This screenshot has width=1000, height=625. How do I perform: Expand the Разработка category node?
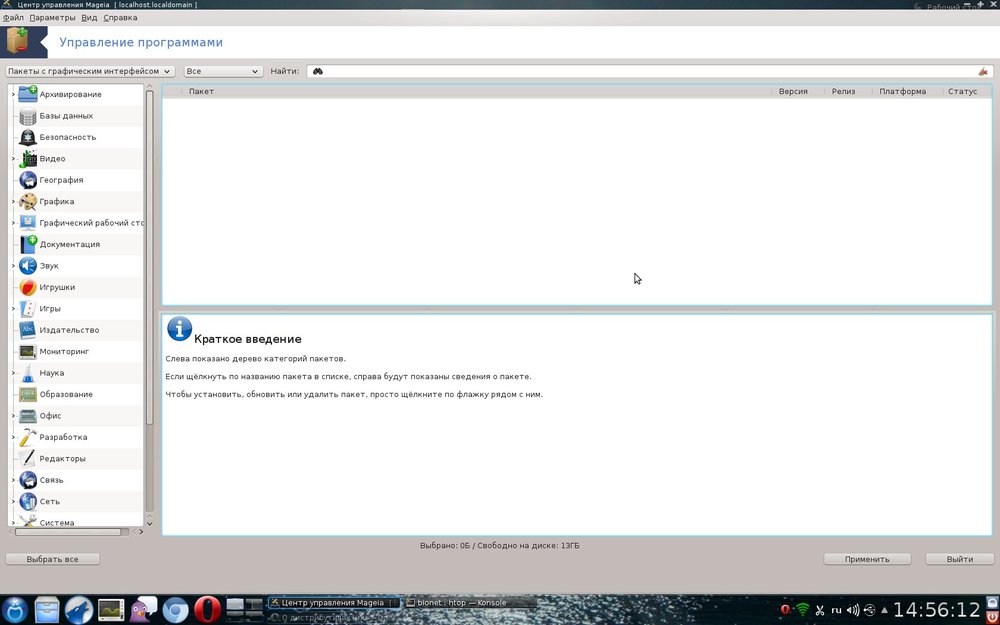pos(13,438)
